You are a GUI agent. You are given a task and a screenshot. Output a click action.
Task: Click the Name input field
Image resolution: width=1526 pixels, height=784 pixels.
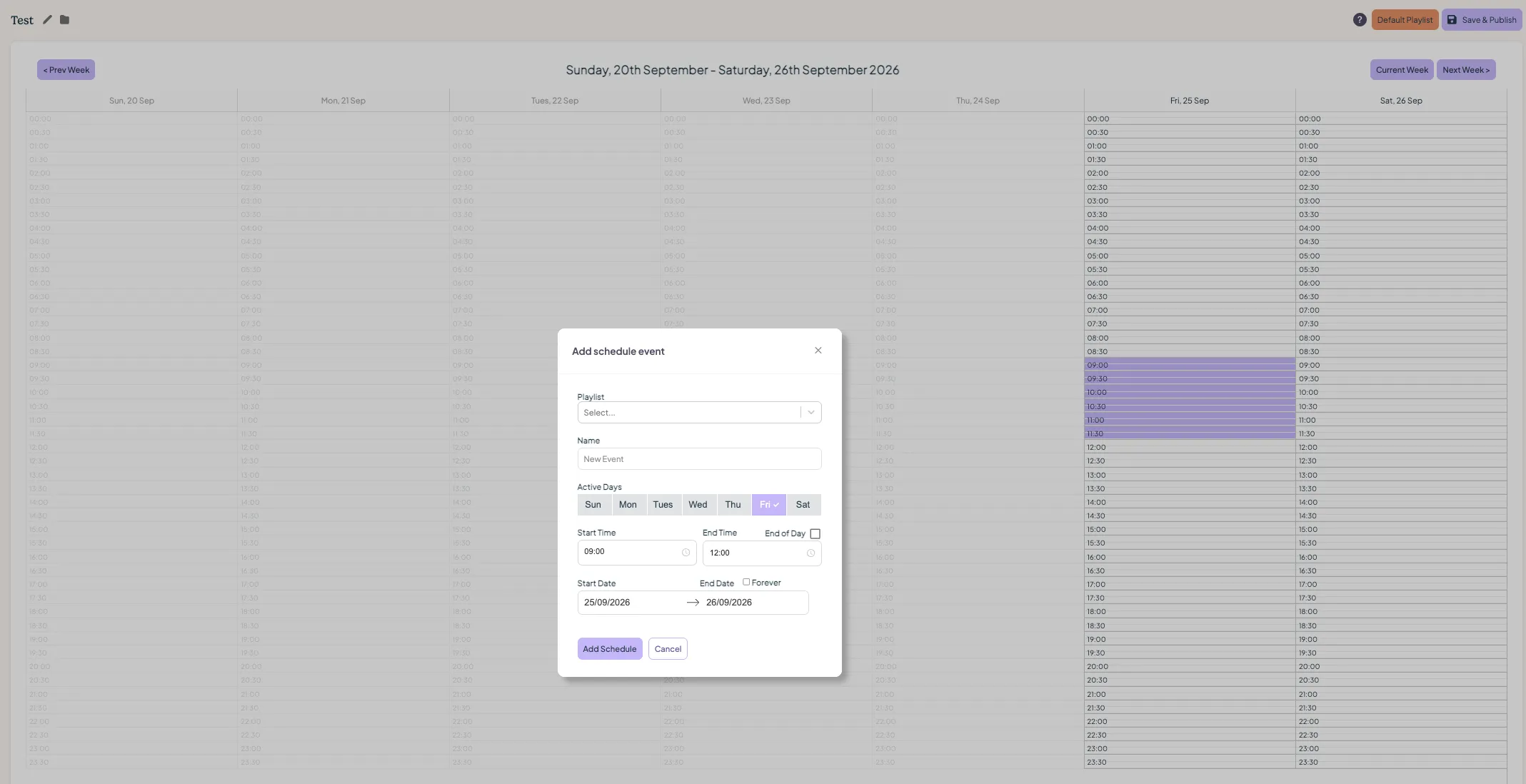[699, 459]
